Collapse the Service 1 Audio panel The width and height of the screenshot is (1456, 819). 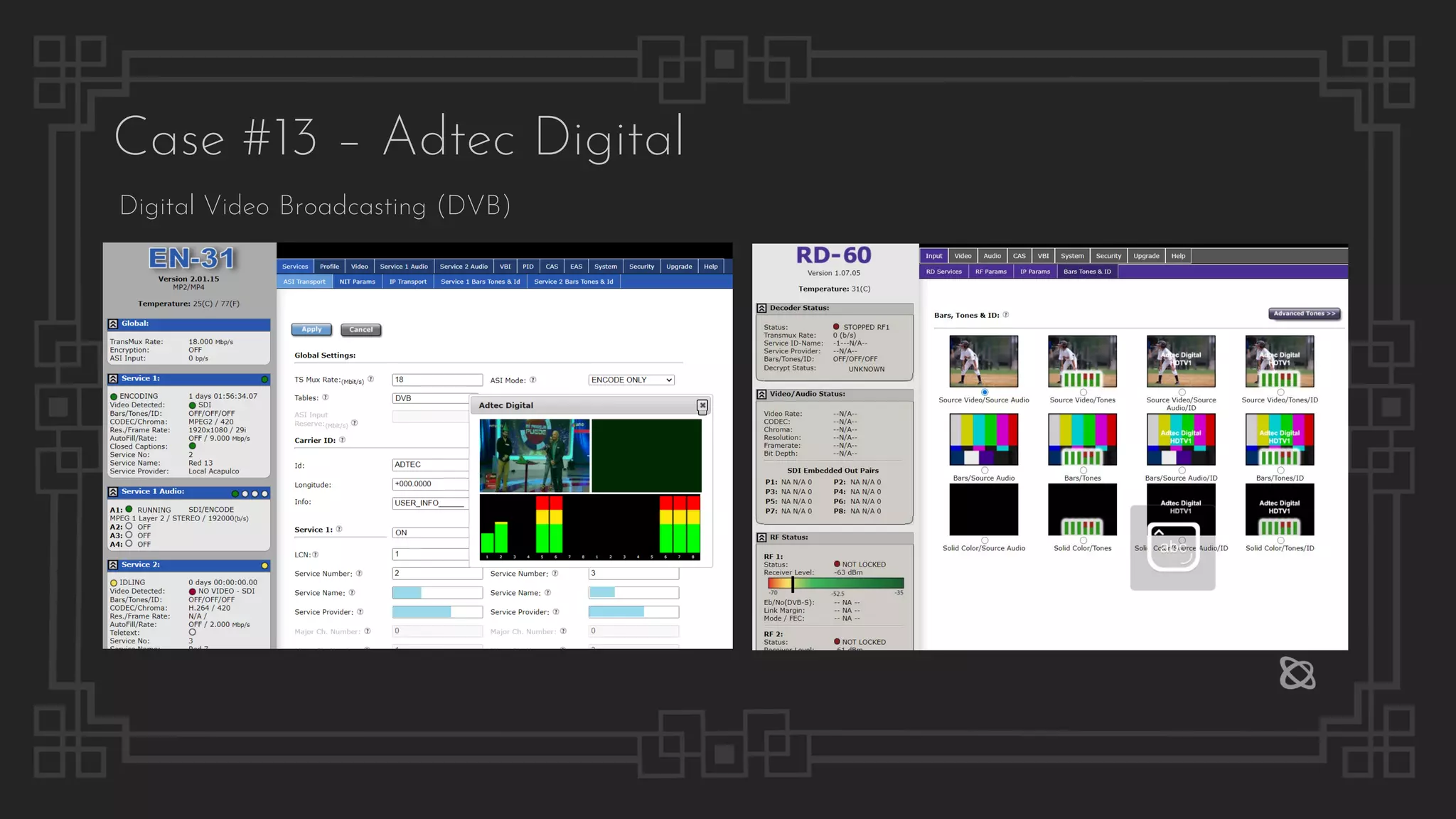point(113,492)
